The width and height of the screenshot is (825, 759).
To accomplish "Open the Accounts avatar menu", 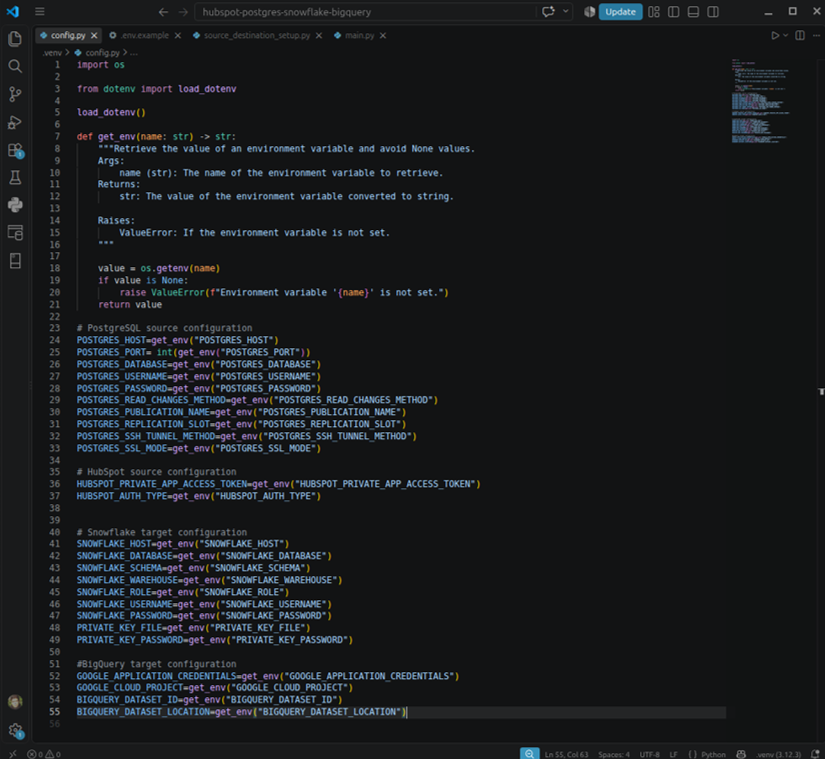I will pyautogui.click(x=15, y=701).
